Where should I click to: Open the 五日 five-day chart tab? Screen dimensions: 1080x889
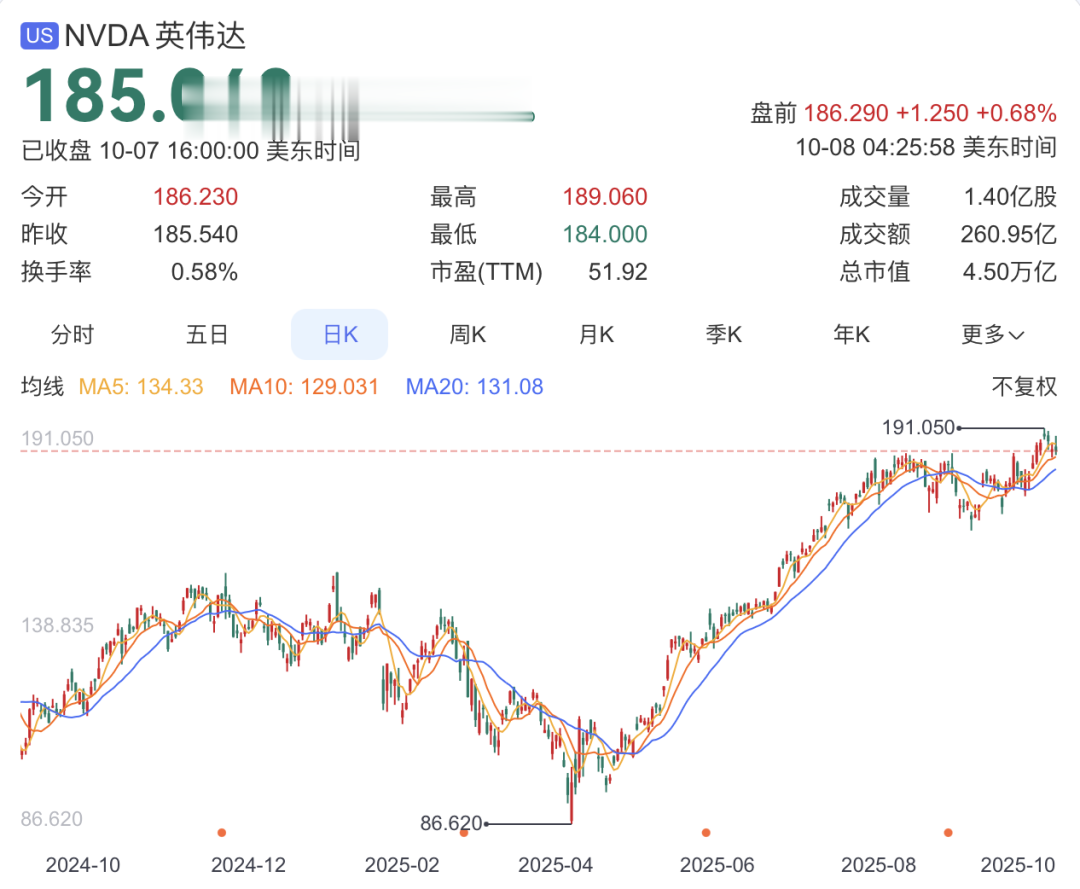coord(207,335)
